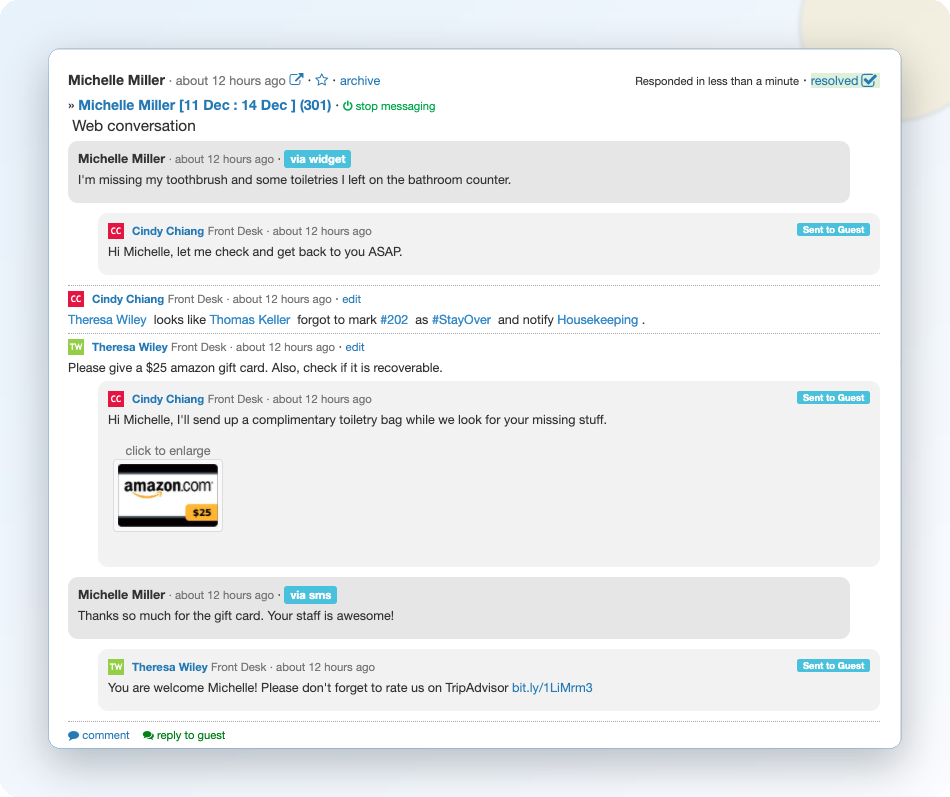Open Cindy Chiang name on internal note
The width and height of the screenshot is (950, 797).
128,299
